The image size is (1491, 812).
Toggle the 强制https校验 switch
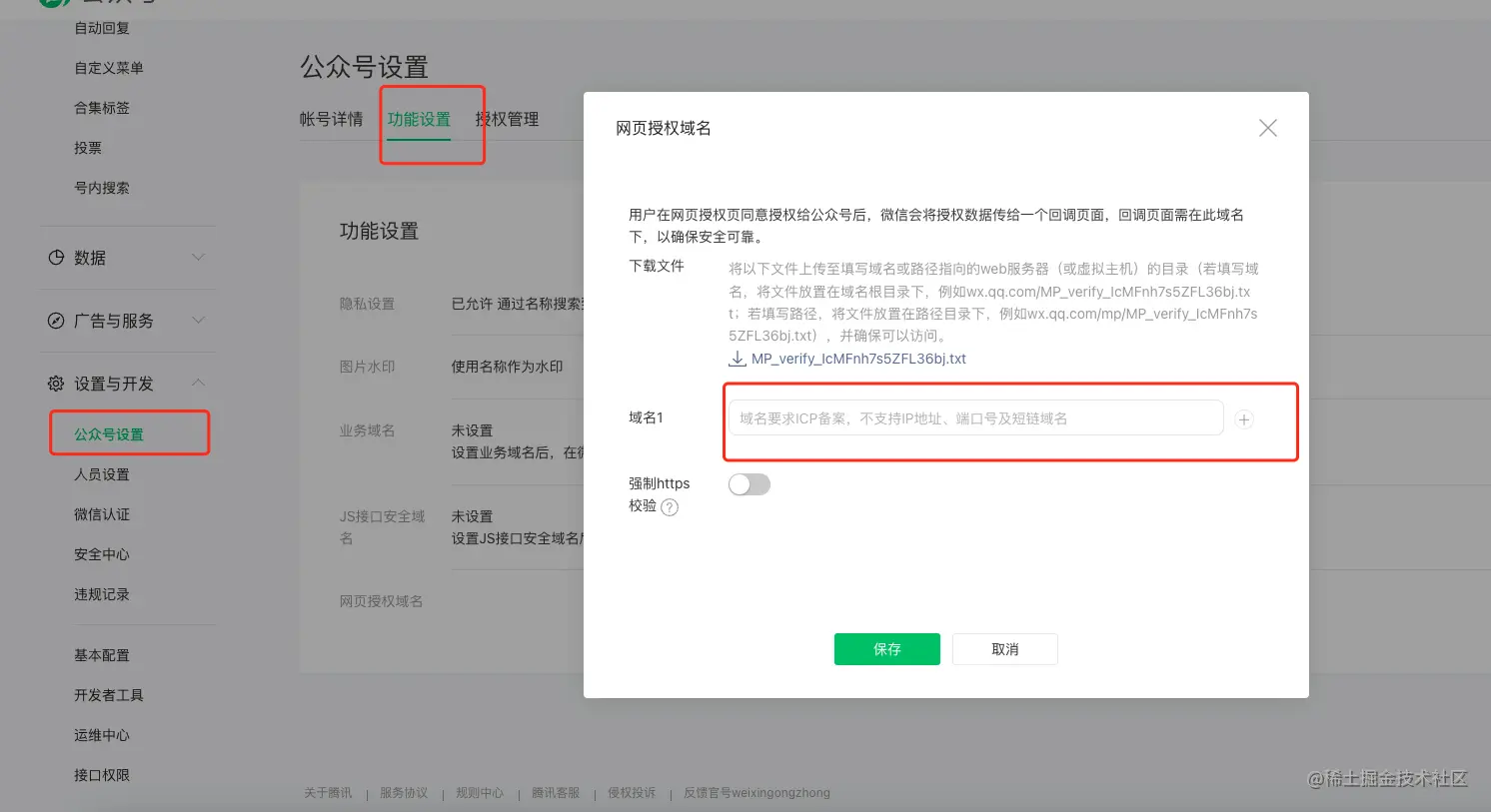pos(749,484)
